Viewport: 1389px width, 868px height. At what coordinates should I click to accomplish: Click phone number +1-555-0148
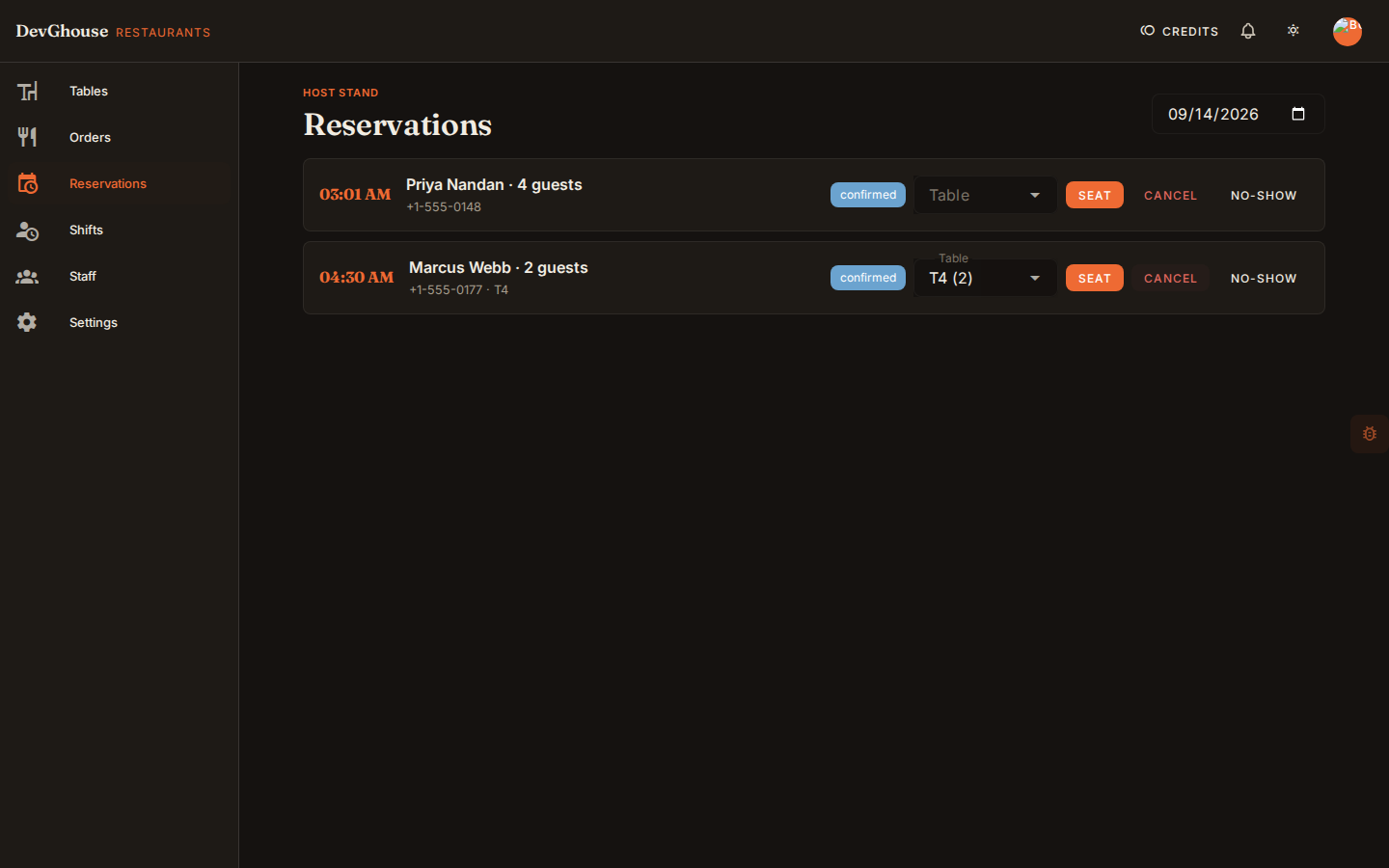click(x=444, y=206)
